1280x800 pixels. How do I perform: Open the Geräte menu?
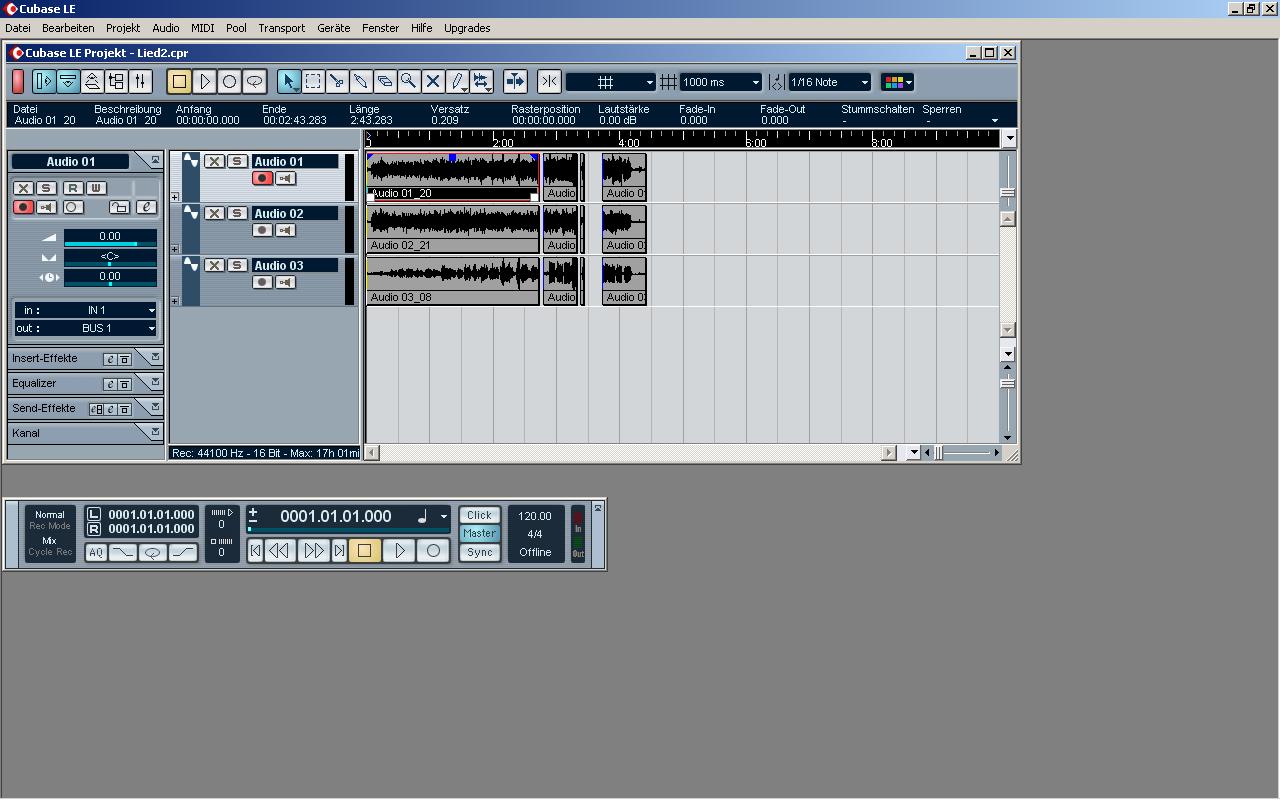(x=333, y=28)
